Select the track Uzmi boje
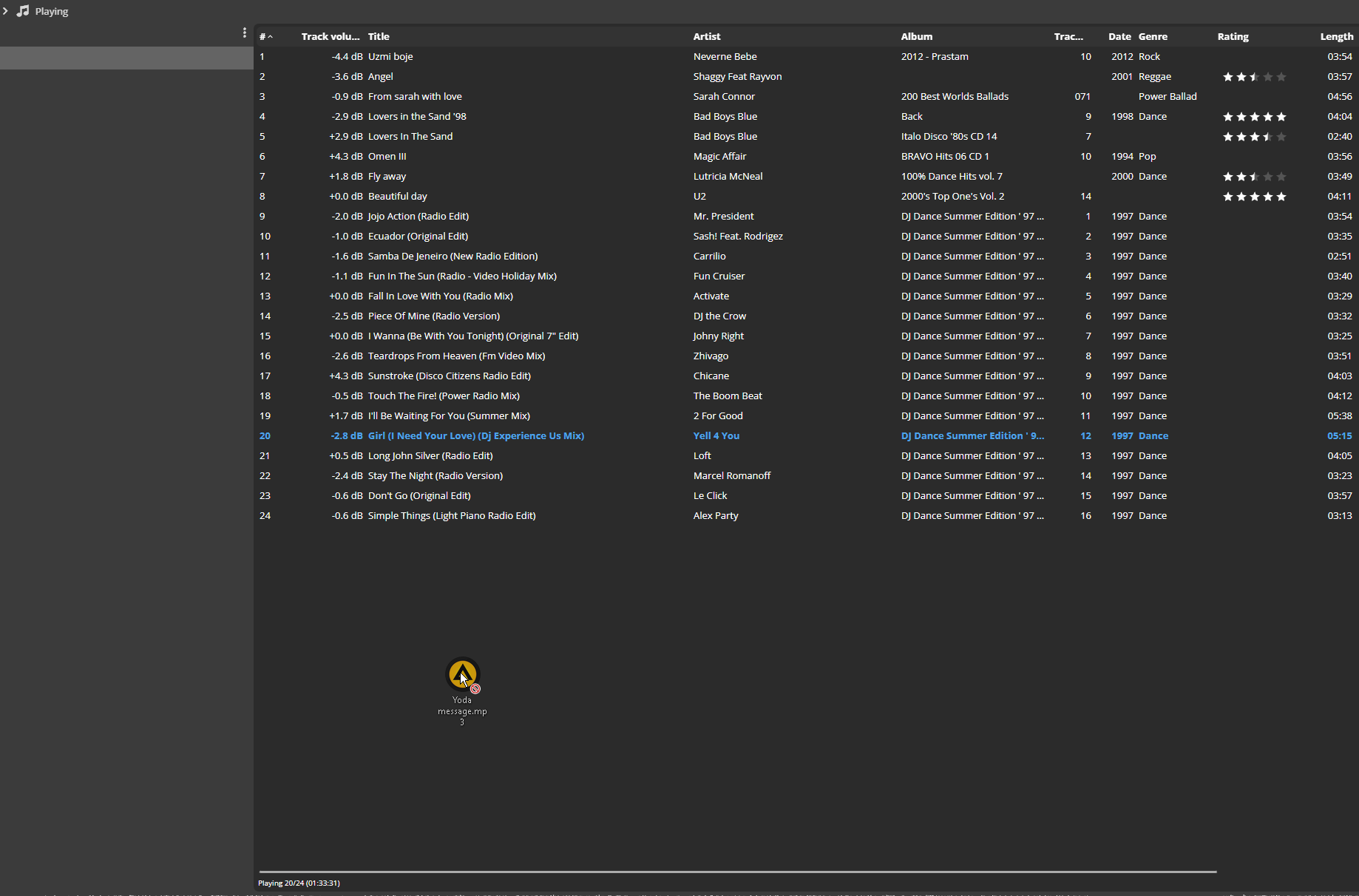 pos(390,57)
